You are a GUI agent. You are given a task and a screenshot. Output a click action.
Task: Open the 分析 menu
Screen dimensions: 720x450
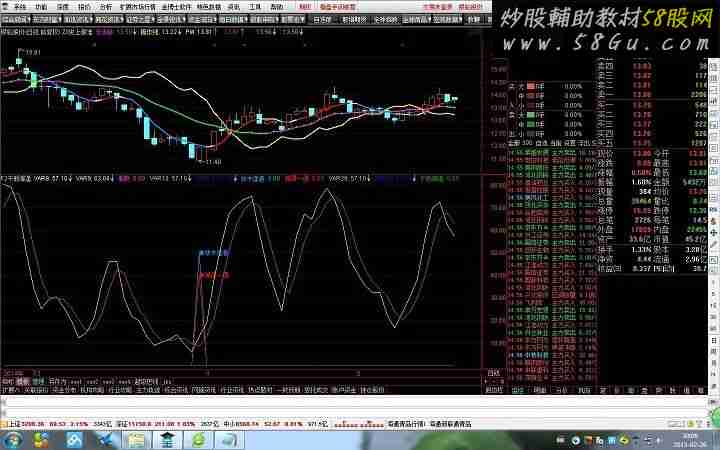106,7
